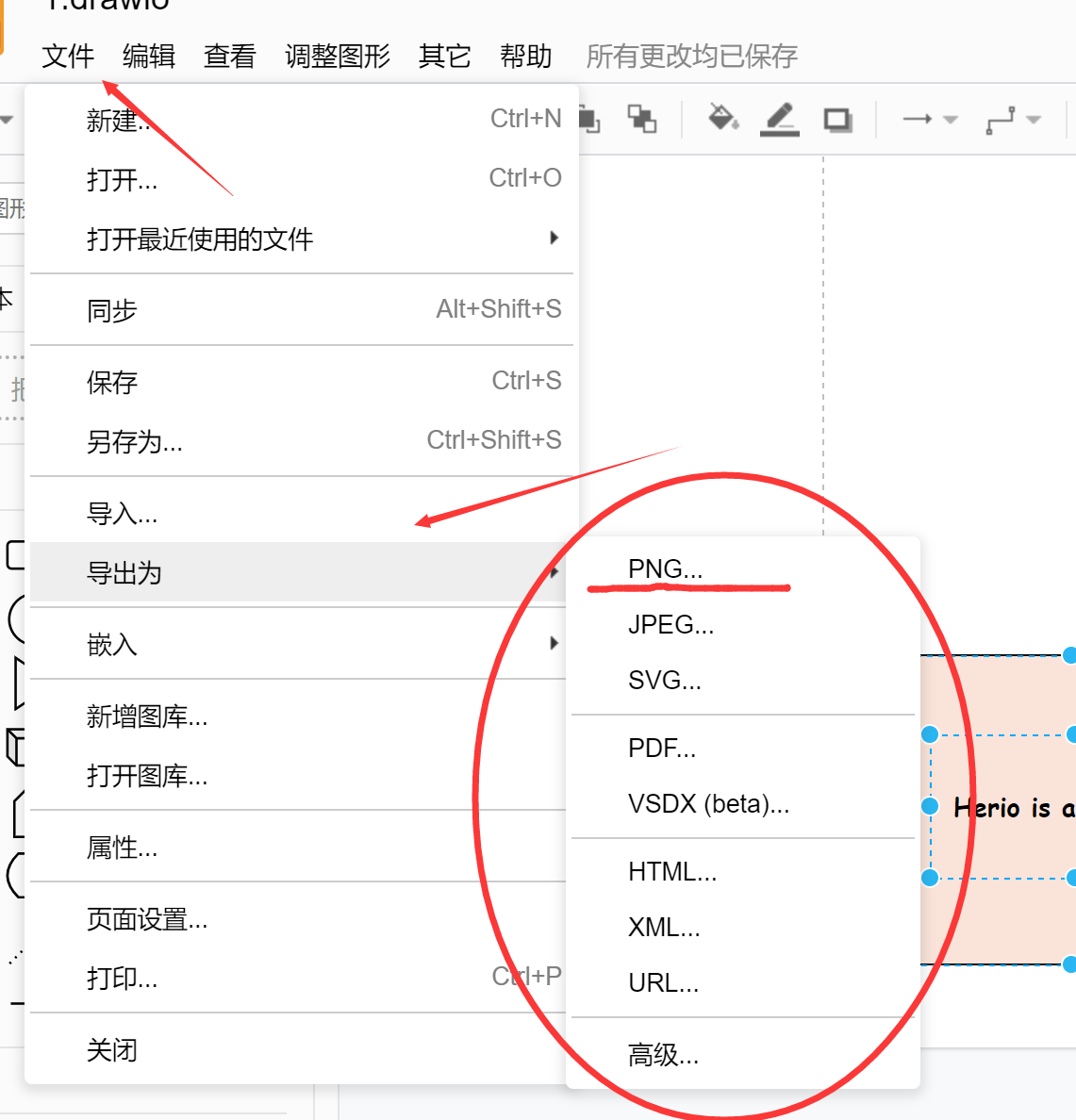Click the waypoint connector icon
This screenshot has width=1076, height=1120.
[x=1000, y=120]
